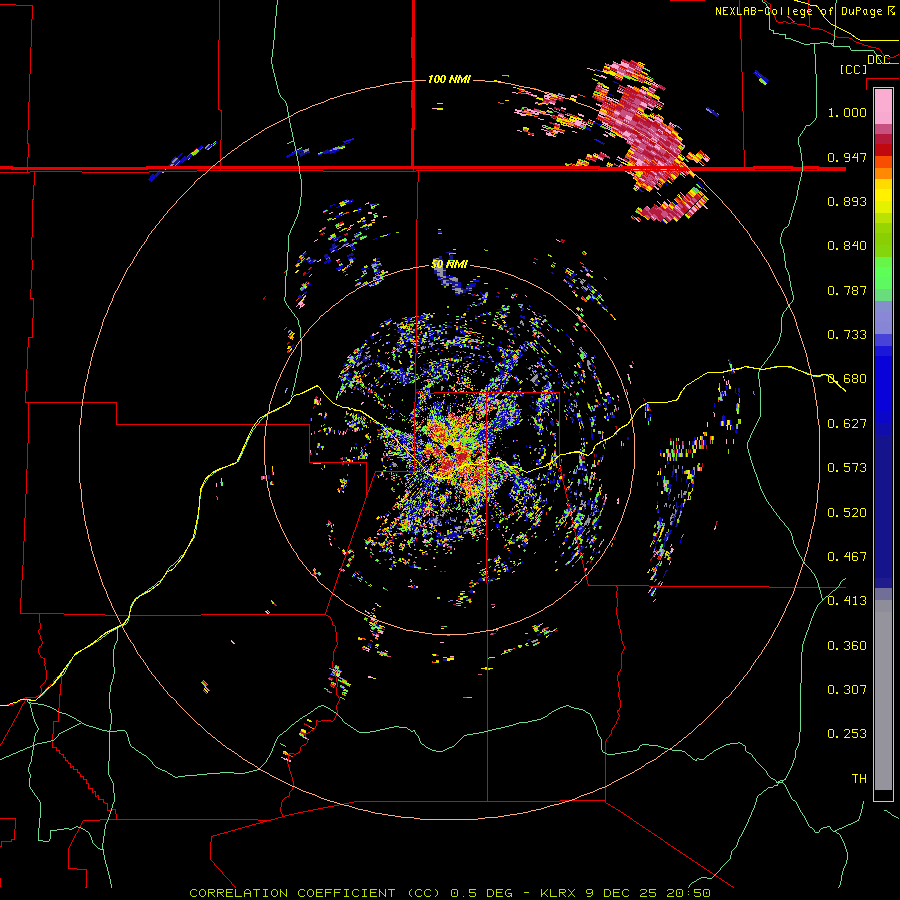Click the 0.413 scale label

[x=847, y=601]
